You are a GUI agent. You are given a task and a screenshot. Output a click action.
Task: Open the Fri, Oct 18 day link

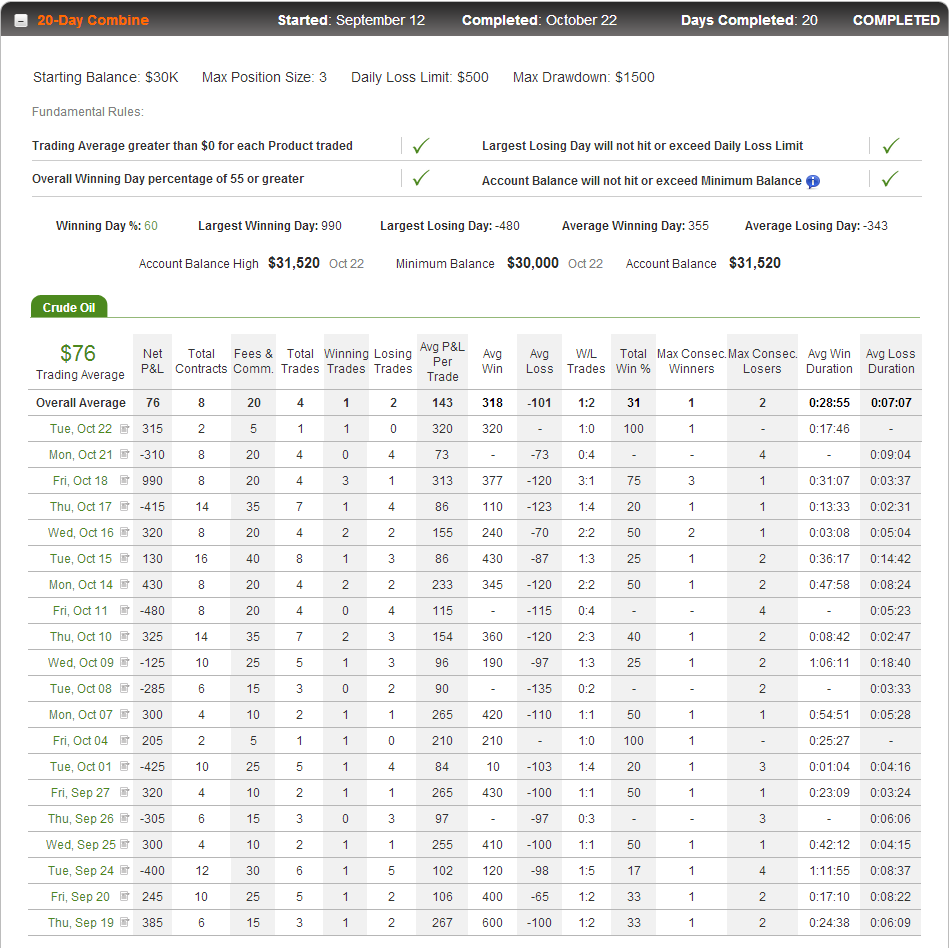[80, 481]
